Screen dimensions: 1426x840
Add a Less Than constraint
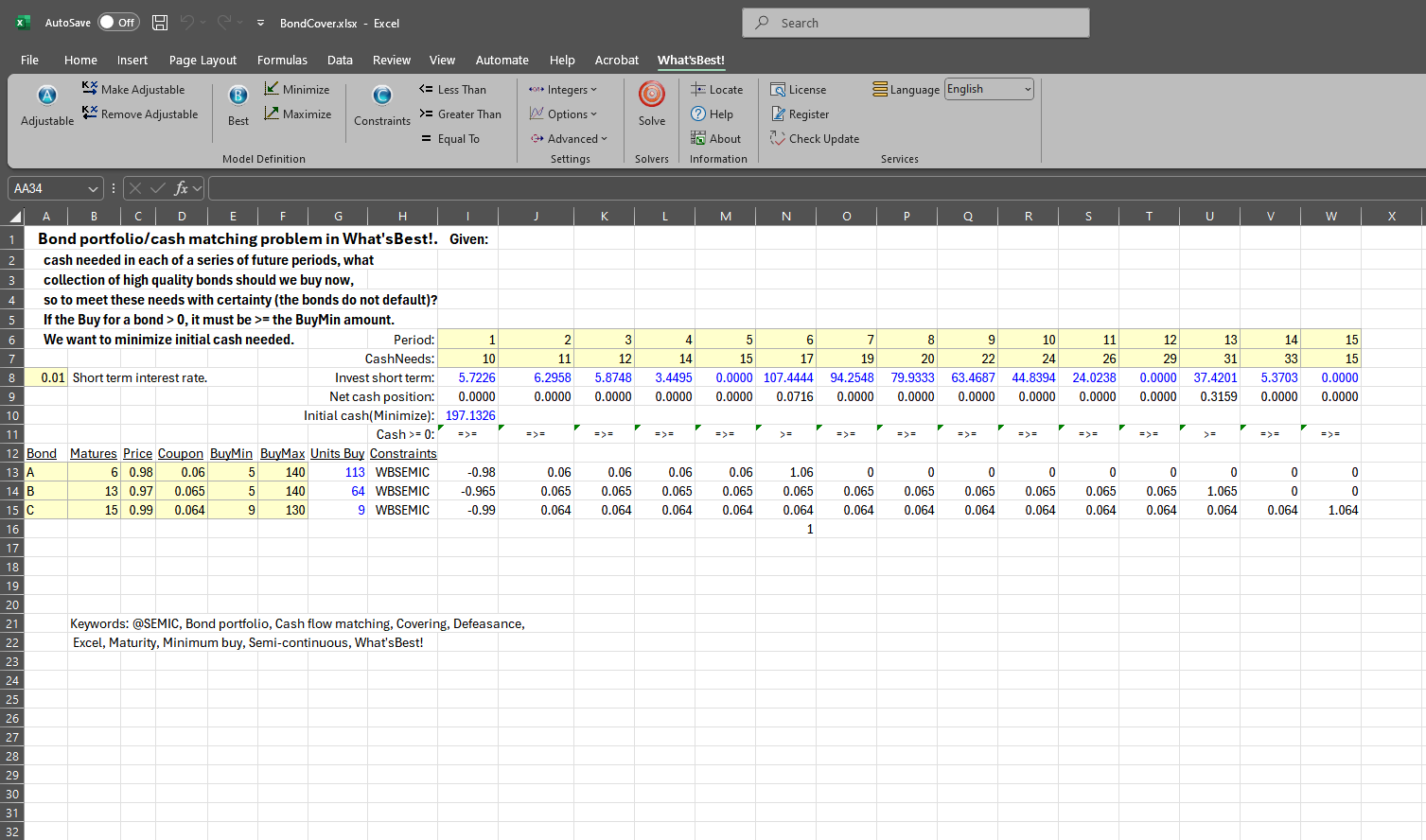(x=452, y=89)
